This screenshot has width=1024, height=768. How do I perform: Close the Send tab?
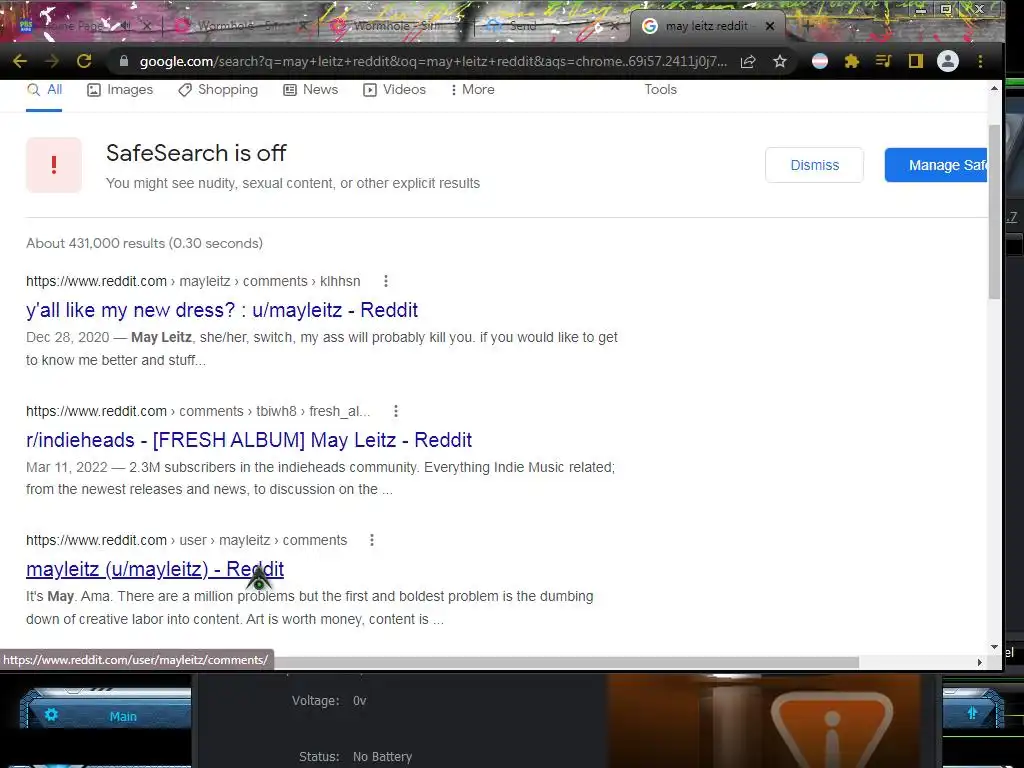(615, 26)
